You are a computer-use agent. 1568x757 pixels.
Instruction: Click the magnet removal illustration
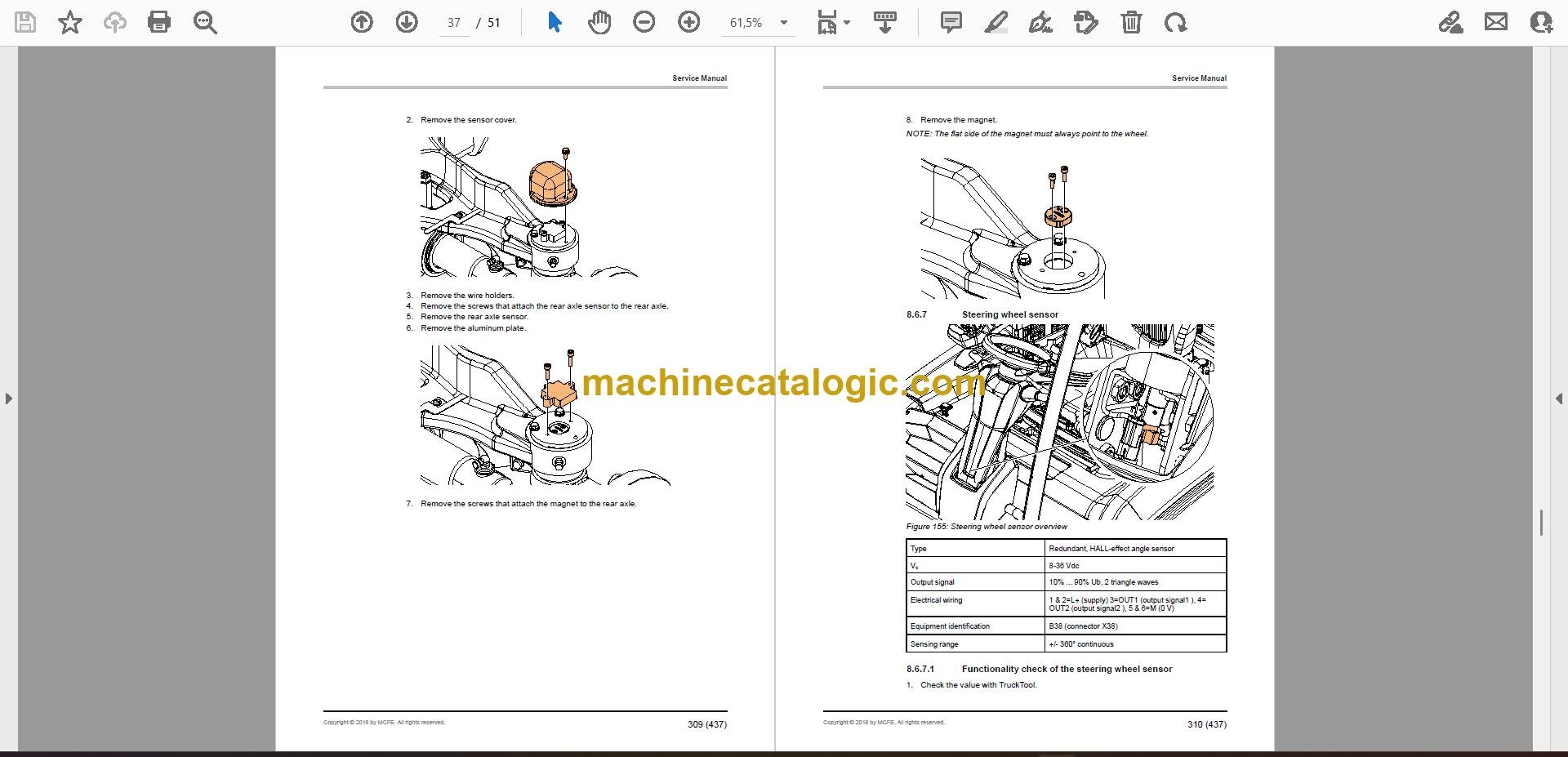(x=1013, y=229)
